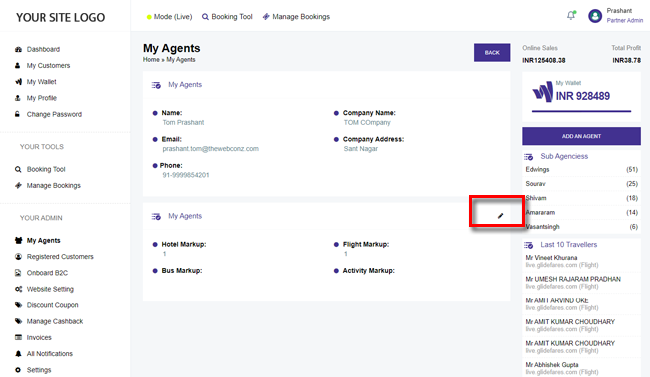Click the INR 928489 wallet balance

pyautogui.click(x=582, y=96)
